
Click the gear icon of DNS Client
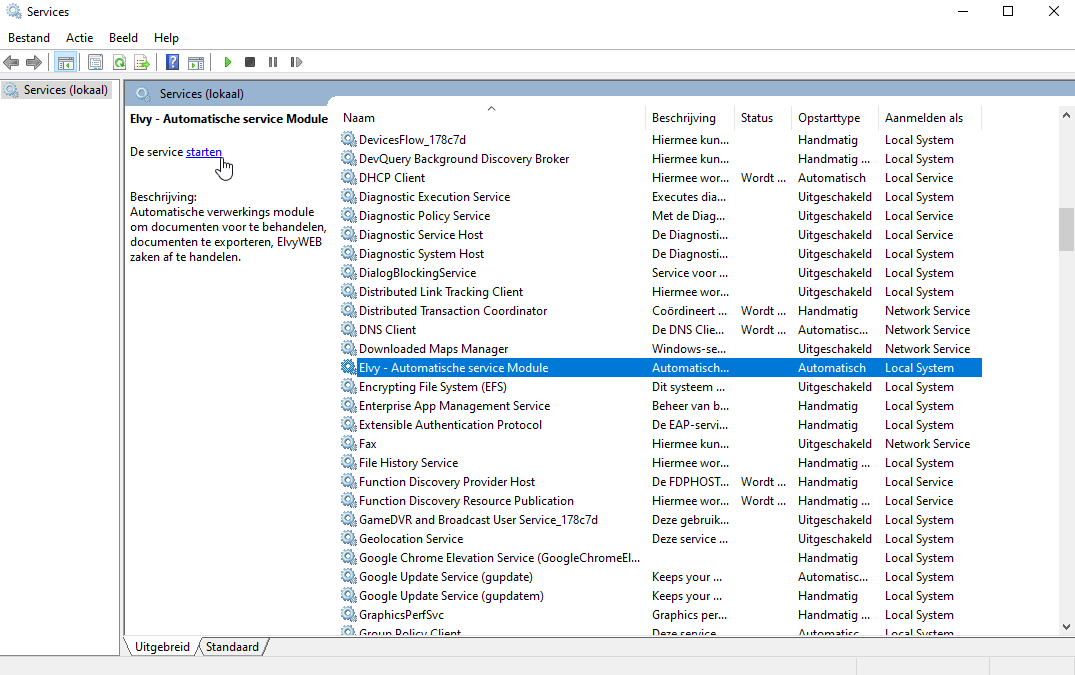pos(349,330)
